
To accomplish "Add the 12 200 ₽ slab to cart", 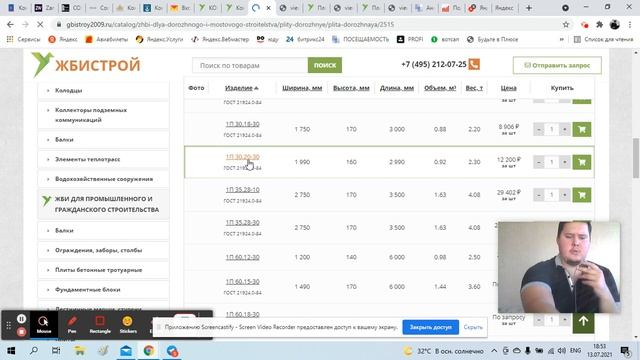I will point(582,162).
